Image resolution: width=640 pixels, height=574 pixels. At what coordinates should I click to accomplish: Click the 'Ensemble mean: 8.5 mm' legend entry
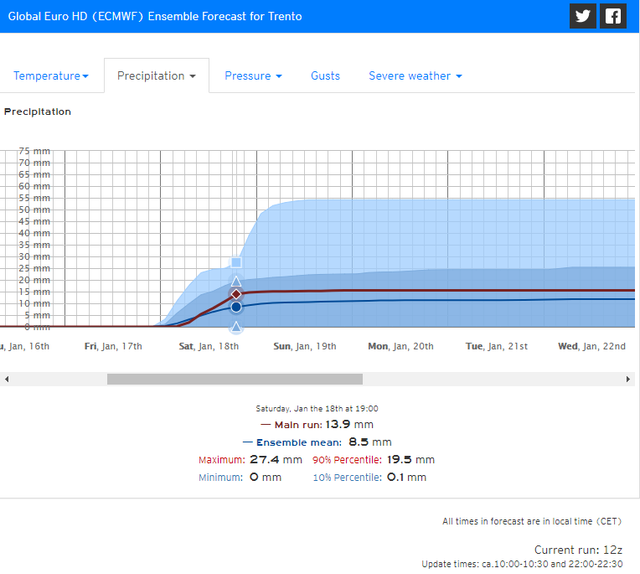tap(317, 442)
